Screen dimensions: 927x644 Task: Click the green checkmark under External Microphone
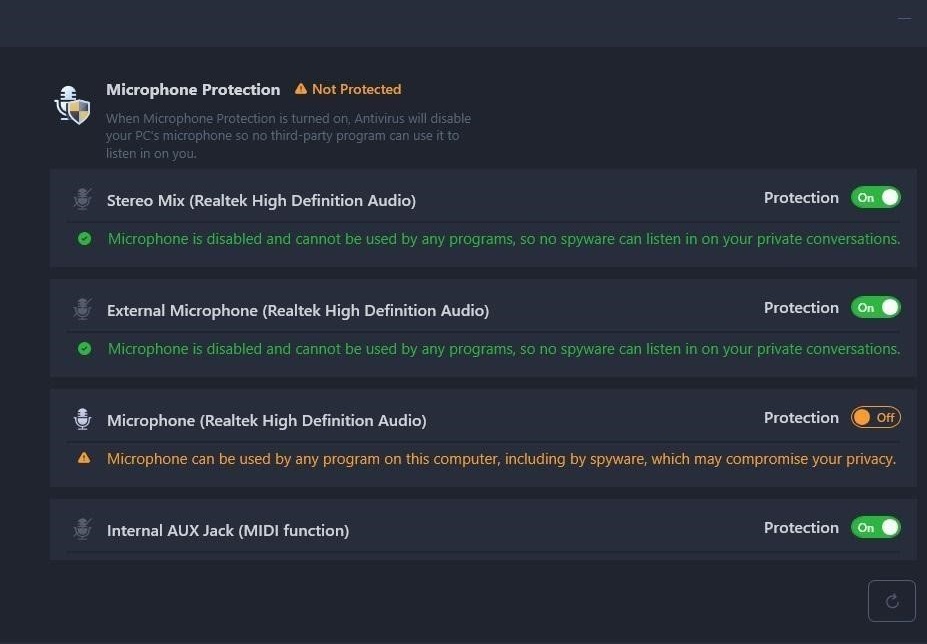pyautogui.click(x=85, y=348)
